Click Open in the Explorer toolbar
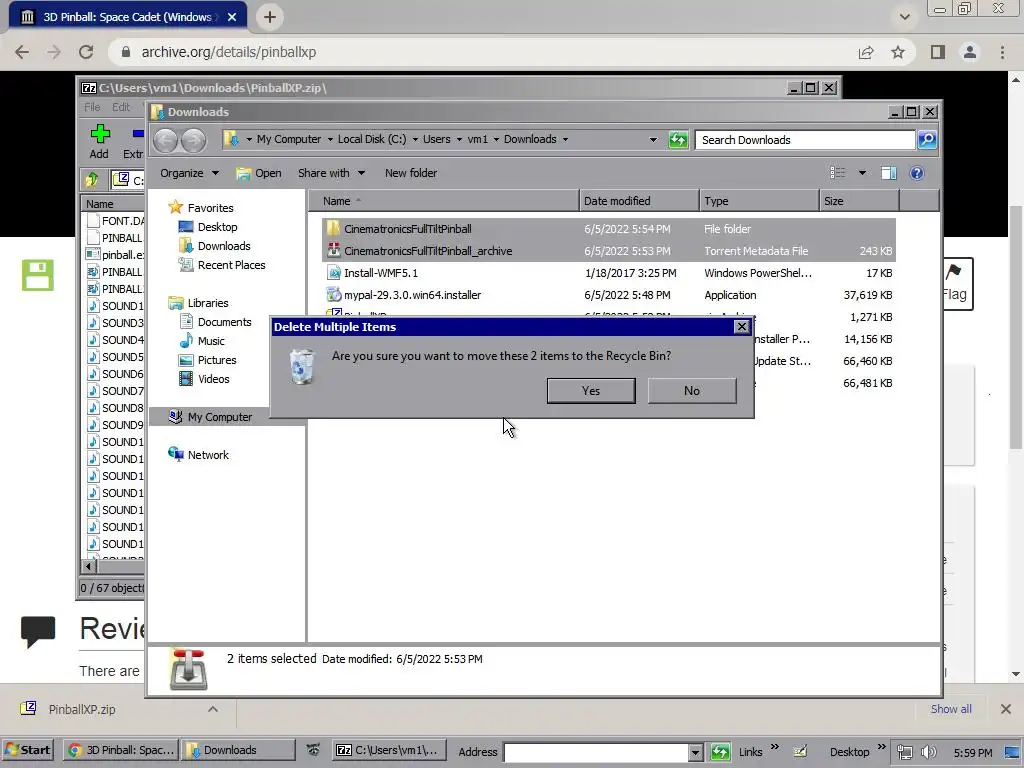The height and width of the screenshot is (768, 1024). [x=259, y=173]
